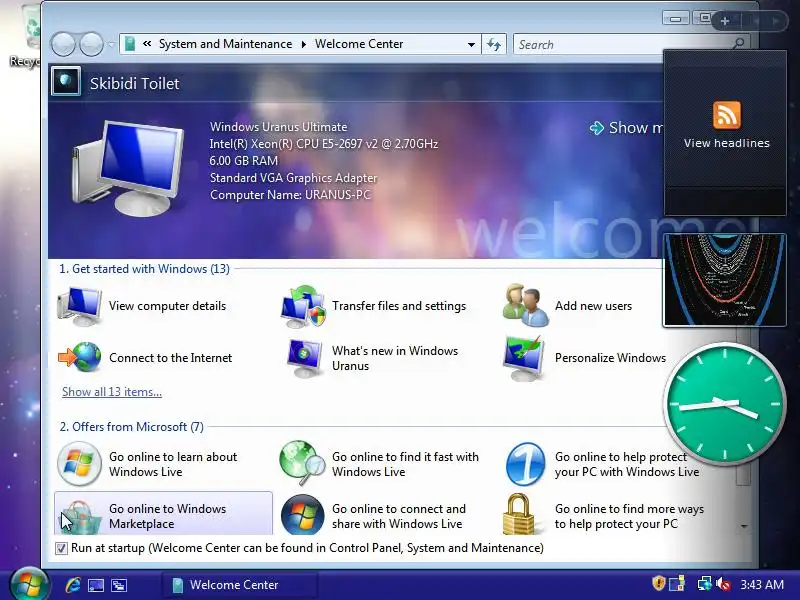Screen dimensions: 800x600
Task: Click the Skibidi Toilet user picture
Action: click(66, 82)
